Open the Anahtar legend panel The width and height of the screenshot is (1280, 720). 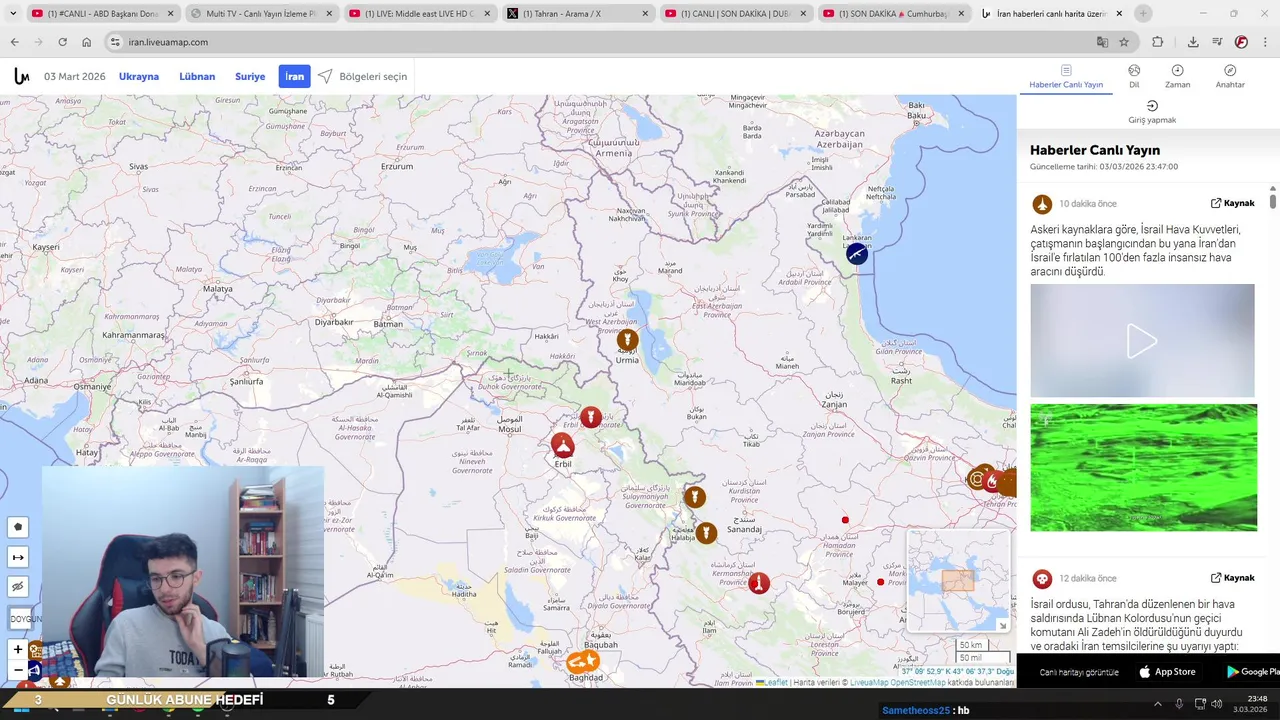tap(1230, 77)
